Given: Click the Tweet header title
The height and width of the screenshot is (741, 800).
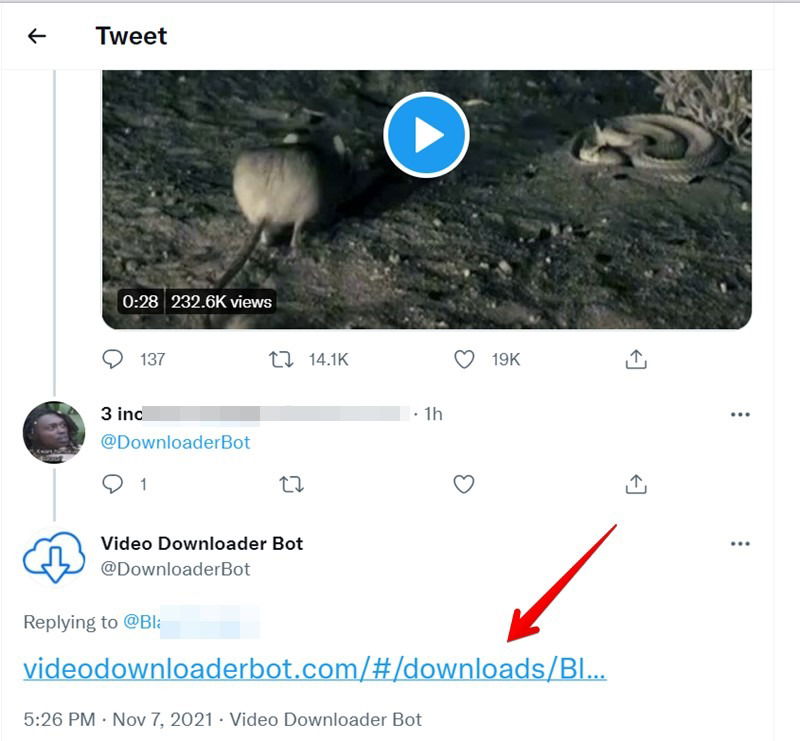Looking at the screenshot, I should click(130, 36).
